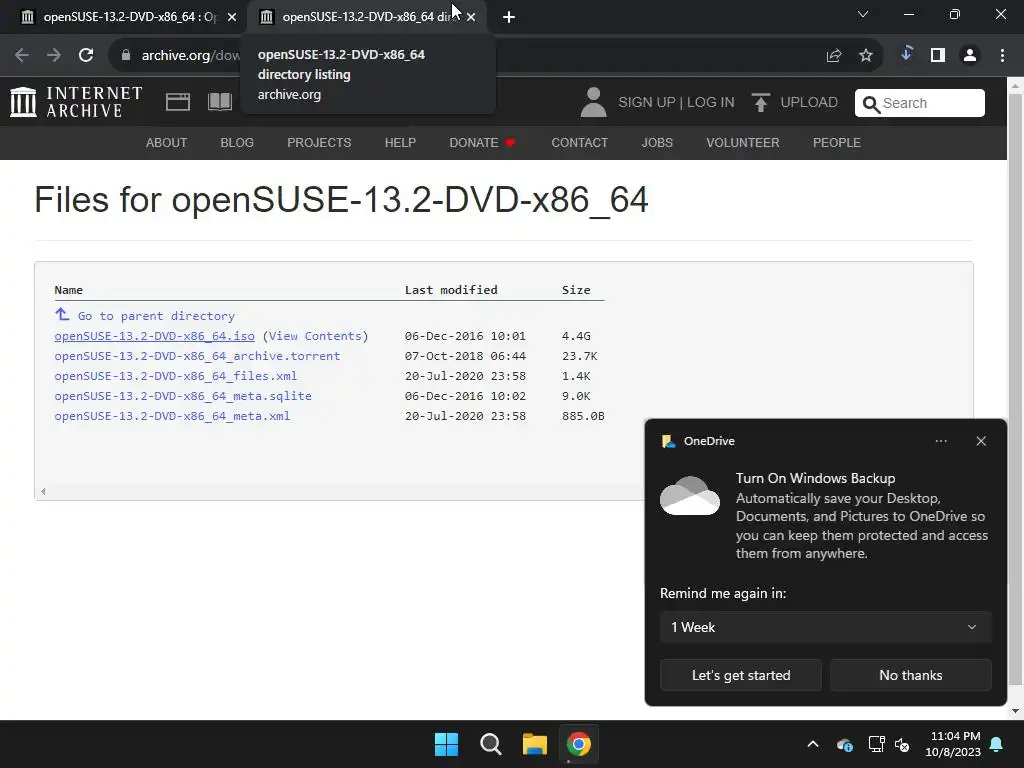Click the user avatar icon
Viewport: 1024px width, 768px height.
coord(593,103)
